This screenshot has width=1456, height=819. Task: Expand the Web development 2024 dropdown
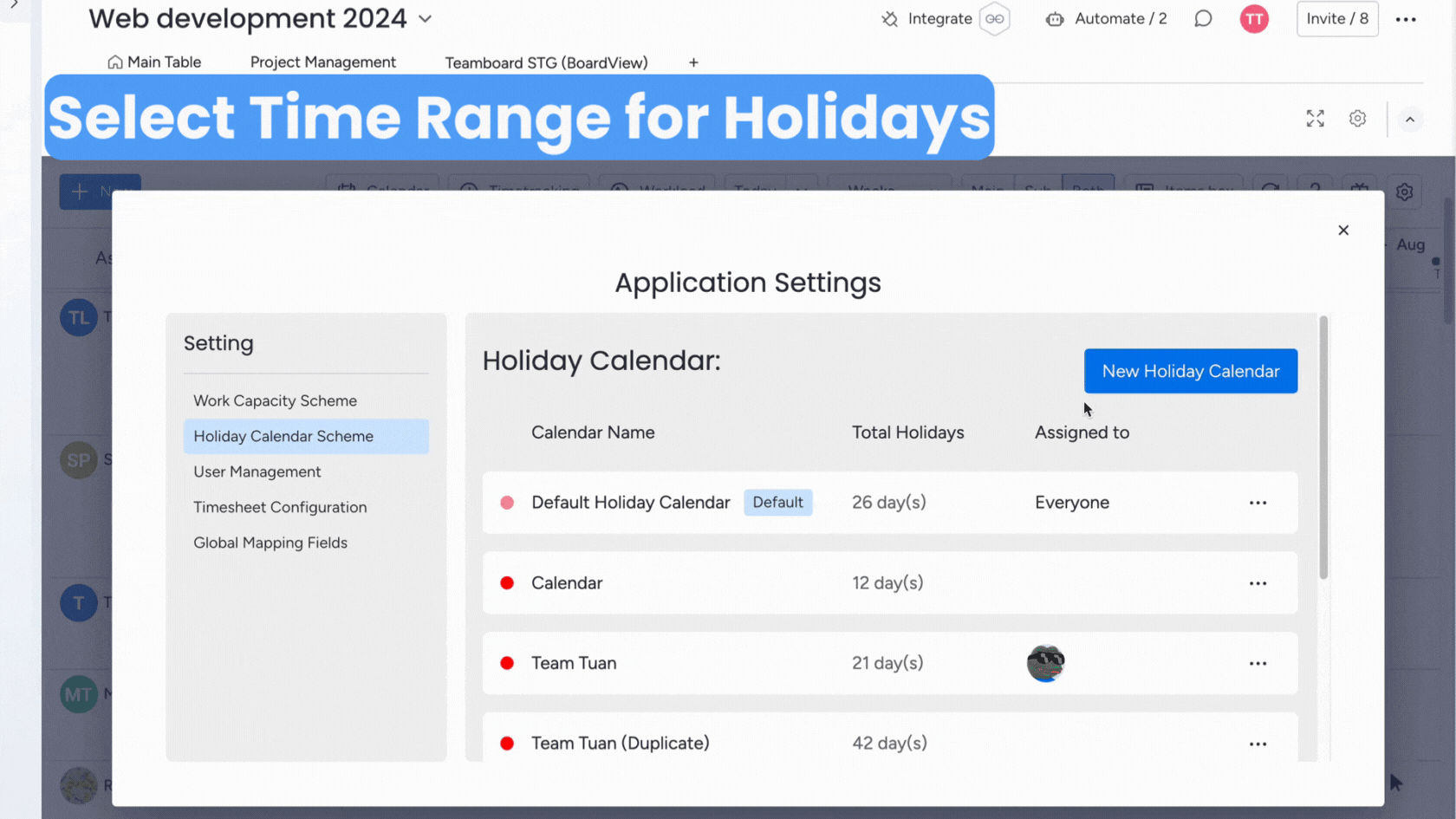(x=425, y=18)
